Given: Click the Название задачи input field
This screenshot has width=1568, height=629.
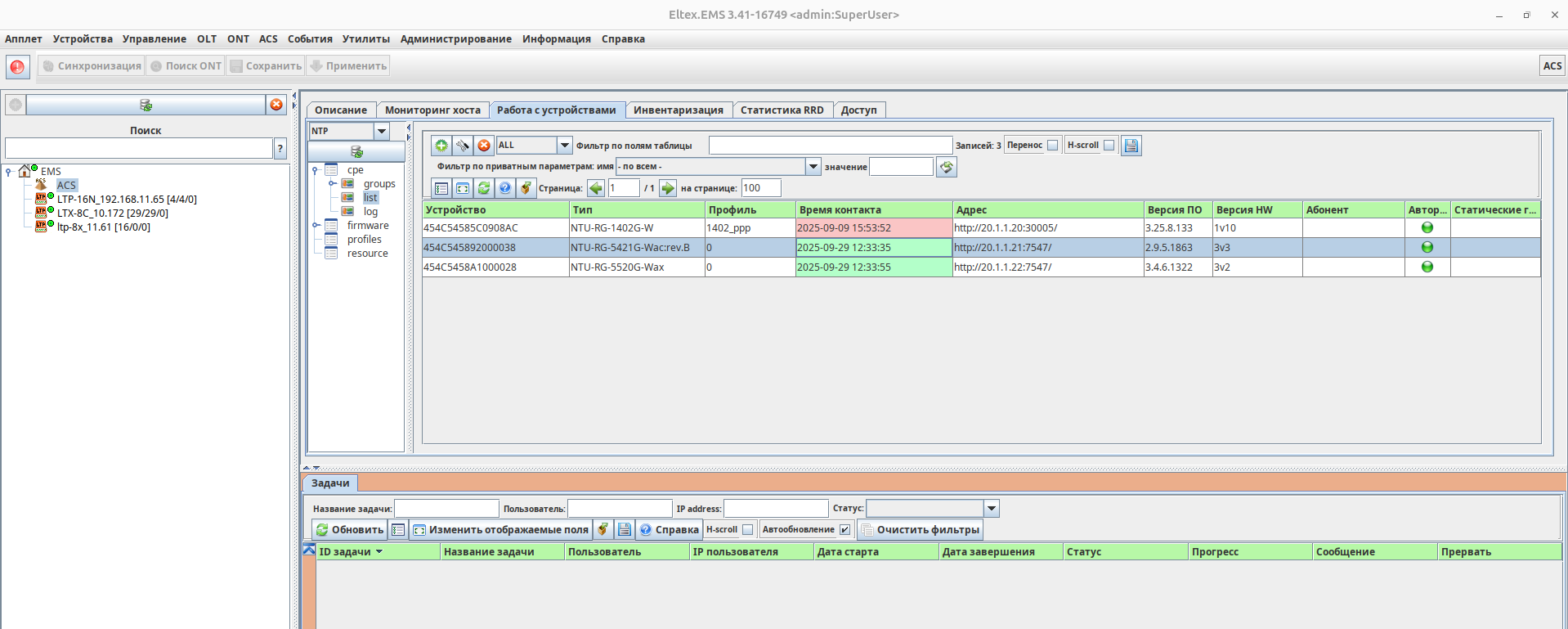Looking at the screenshot, I should coord(446,509).
